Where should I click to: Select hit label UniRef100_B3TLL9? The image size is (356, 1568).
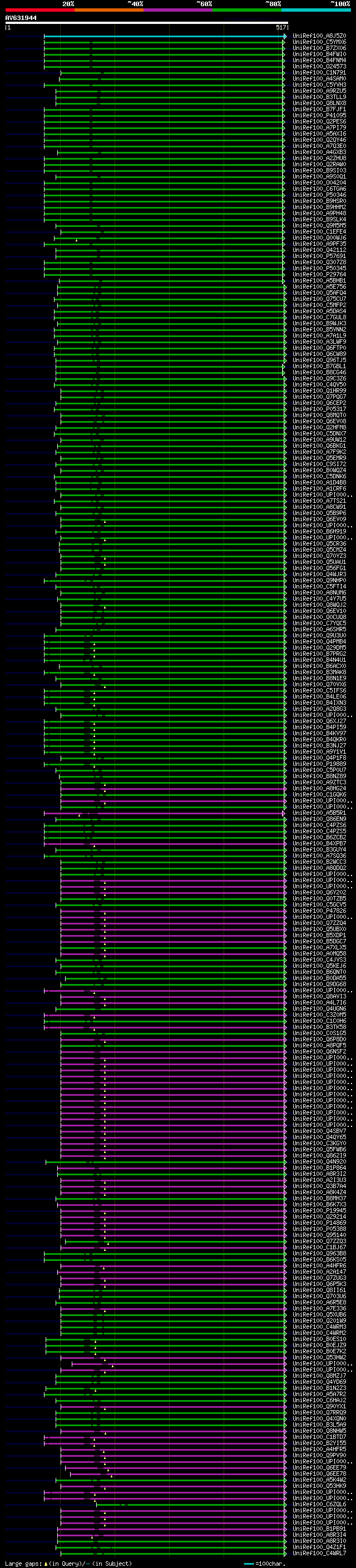pos(319,97)
